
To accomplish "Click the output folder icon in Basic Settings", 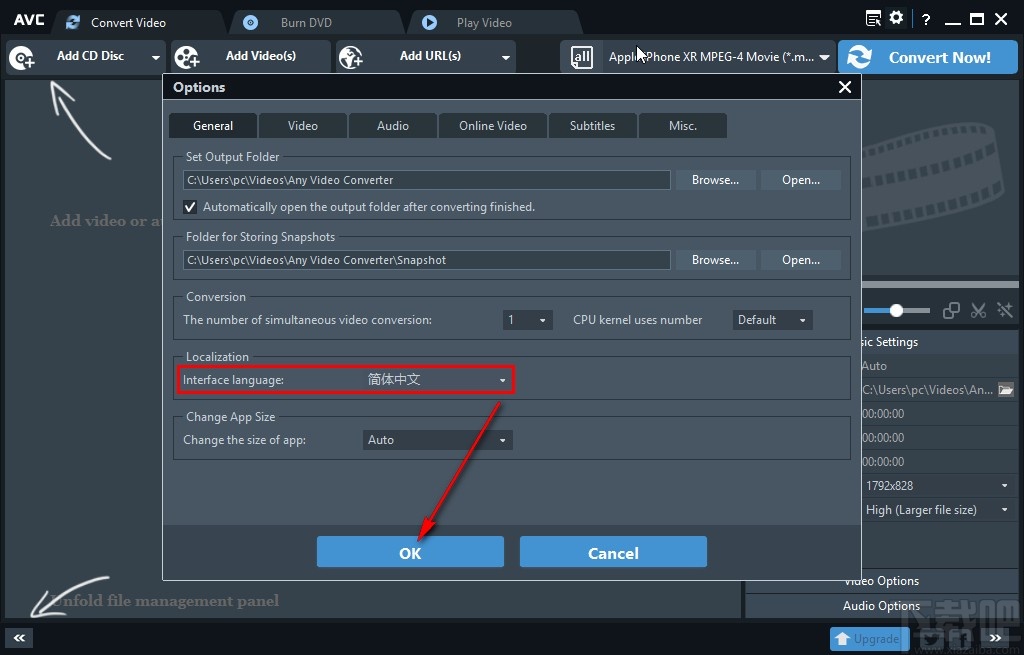I will (1006, 390).
